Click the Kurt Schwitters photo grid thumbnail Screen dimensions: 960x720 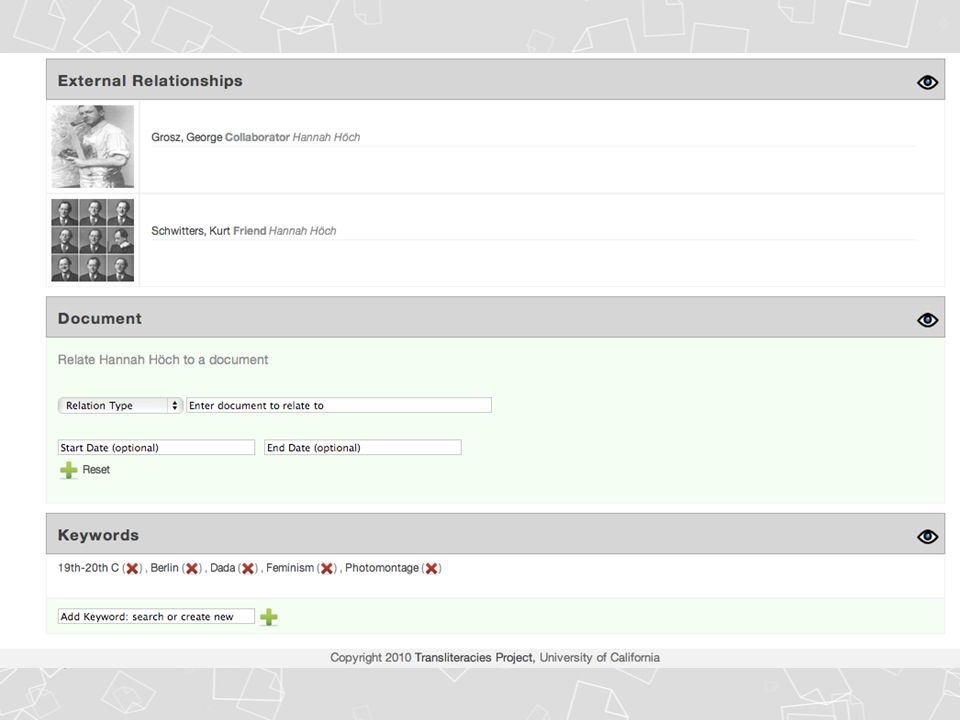[x=92, y=240]
